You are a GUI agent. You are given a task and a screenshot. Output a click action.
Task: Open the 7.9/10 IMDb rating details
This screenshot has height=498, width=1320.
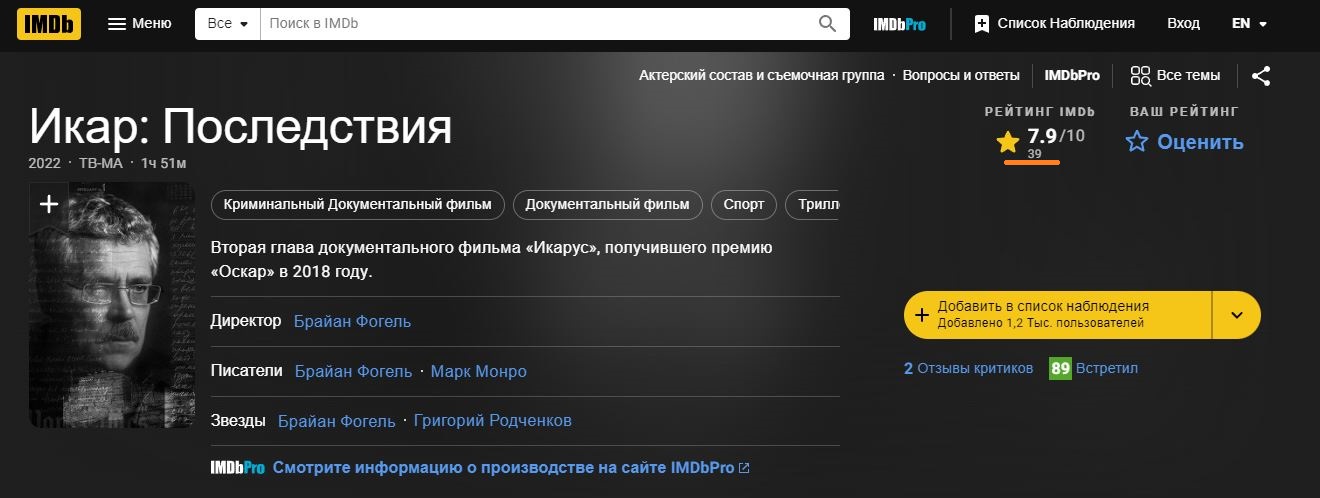coord(1040,142)
